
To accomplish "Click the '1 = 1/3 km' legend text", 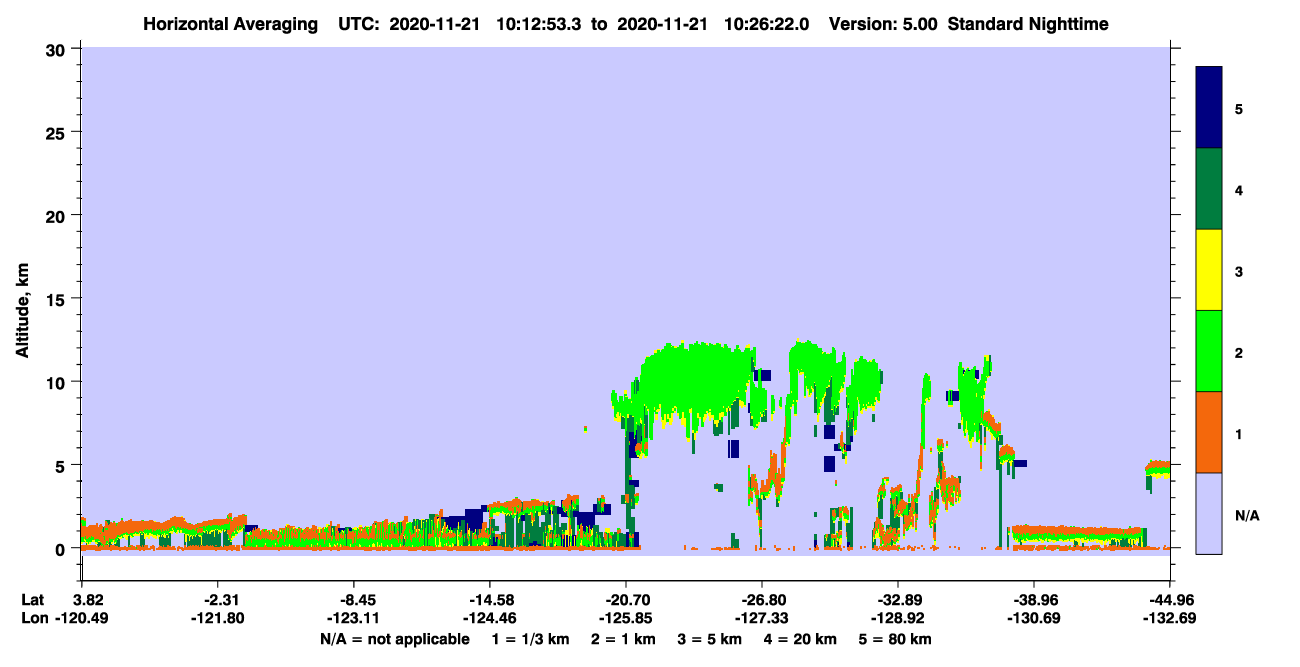I will [x=530, y=639].
